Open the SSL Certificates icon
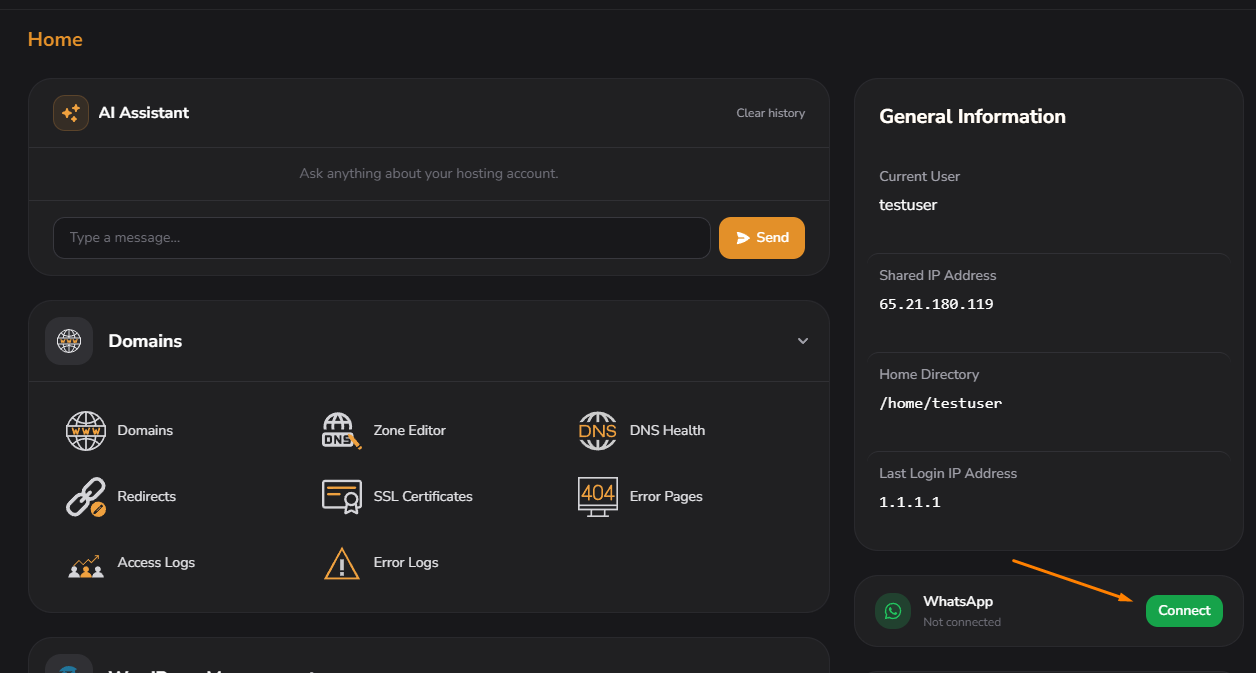Screen dimensions: 1256x673 [x=342, y=497]
